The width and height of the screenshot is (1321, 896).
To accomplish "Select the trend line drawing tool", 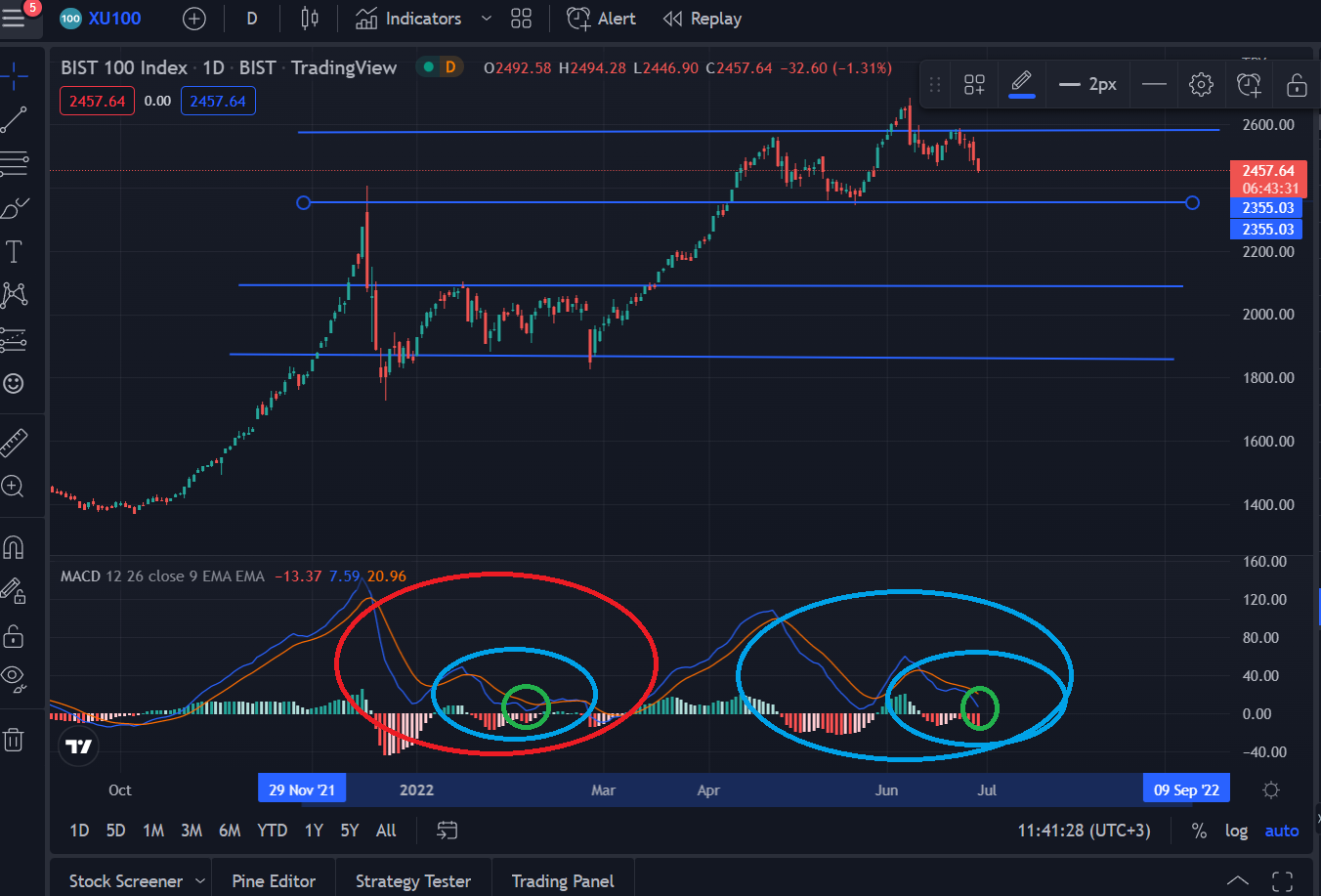I will pyautogui.click(x=15, y=120).
